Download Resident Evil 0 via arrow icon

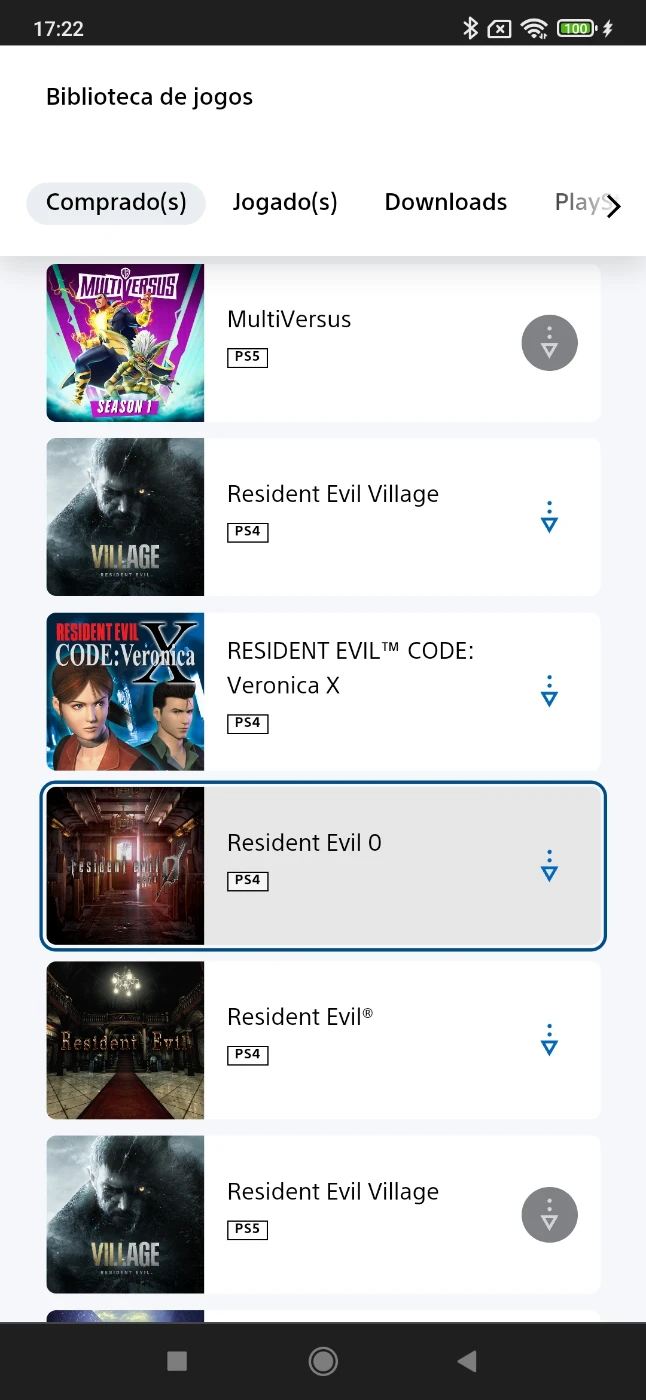click(x=549, y=866)
